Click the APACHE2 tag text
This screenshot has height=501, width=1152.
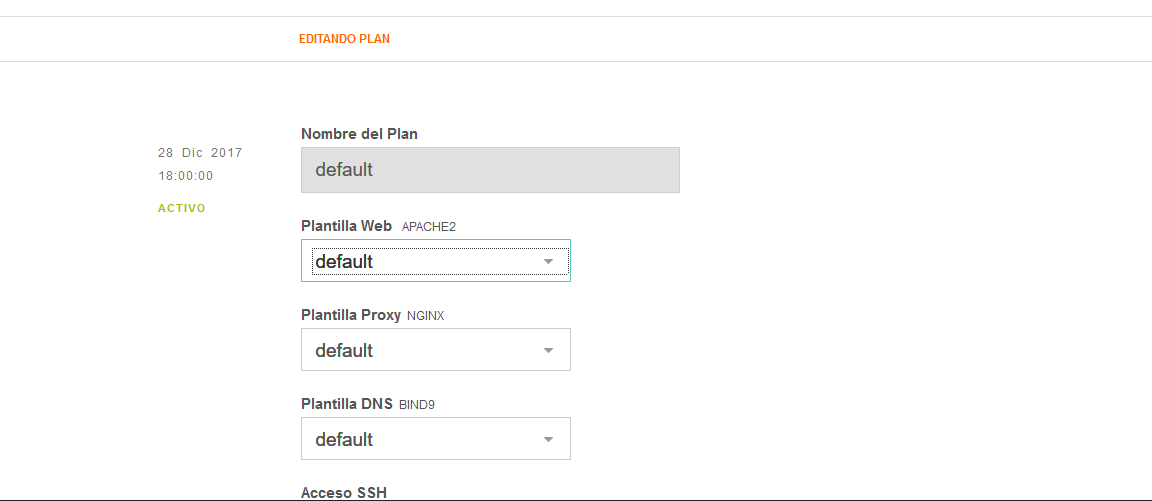click(429, 227)
